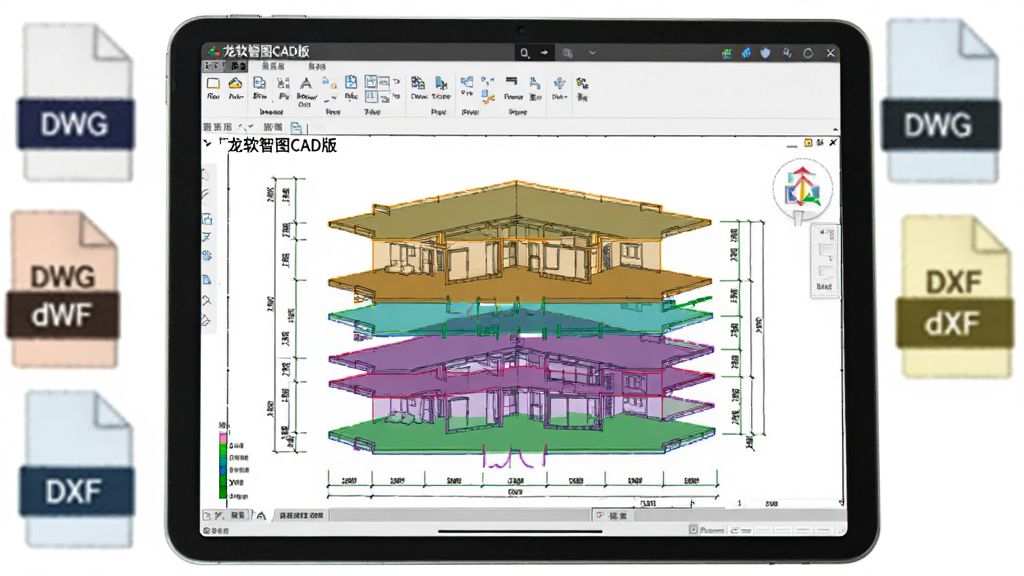Click the bottom icon in the left vertical toolbar
This screenshot has height=576, width=1024.
tap(207, 321)
